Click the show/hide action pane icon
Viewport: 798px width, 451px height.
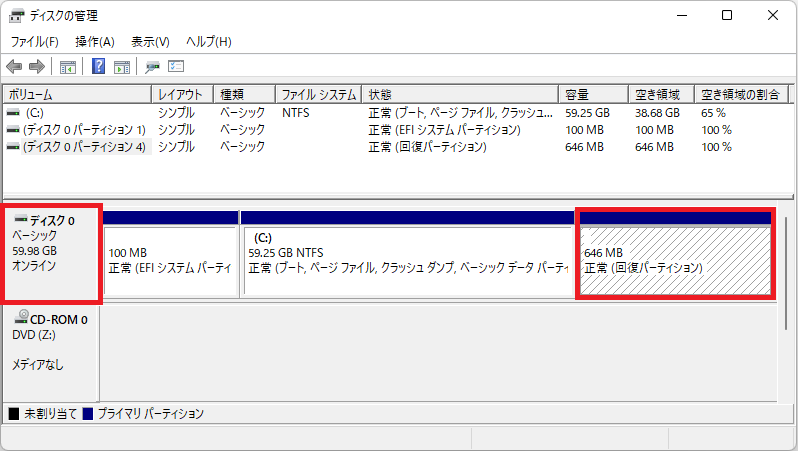122,67
